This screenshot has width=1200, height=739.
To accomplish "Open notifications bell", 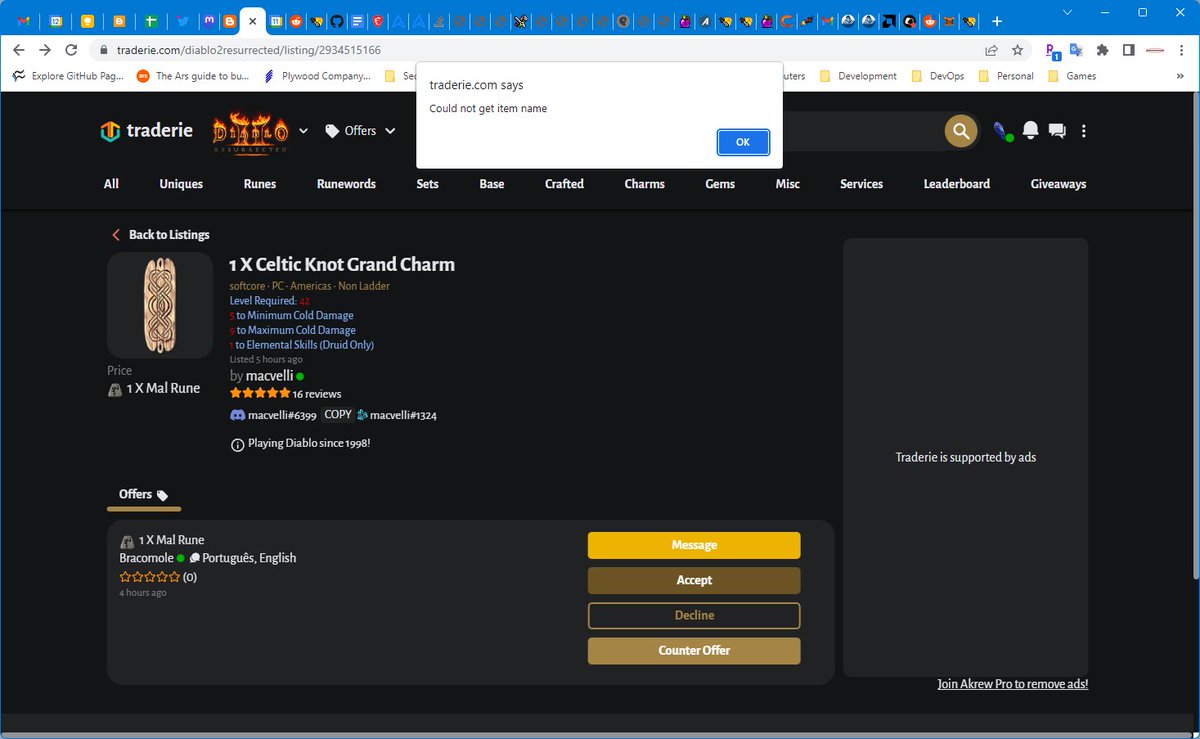I will click(x=1030, y=131).
